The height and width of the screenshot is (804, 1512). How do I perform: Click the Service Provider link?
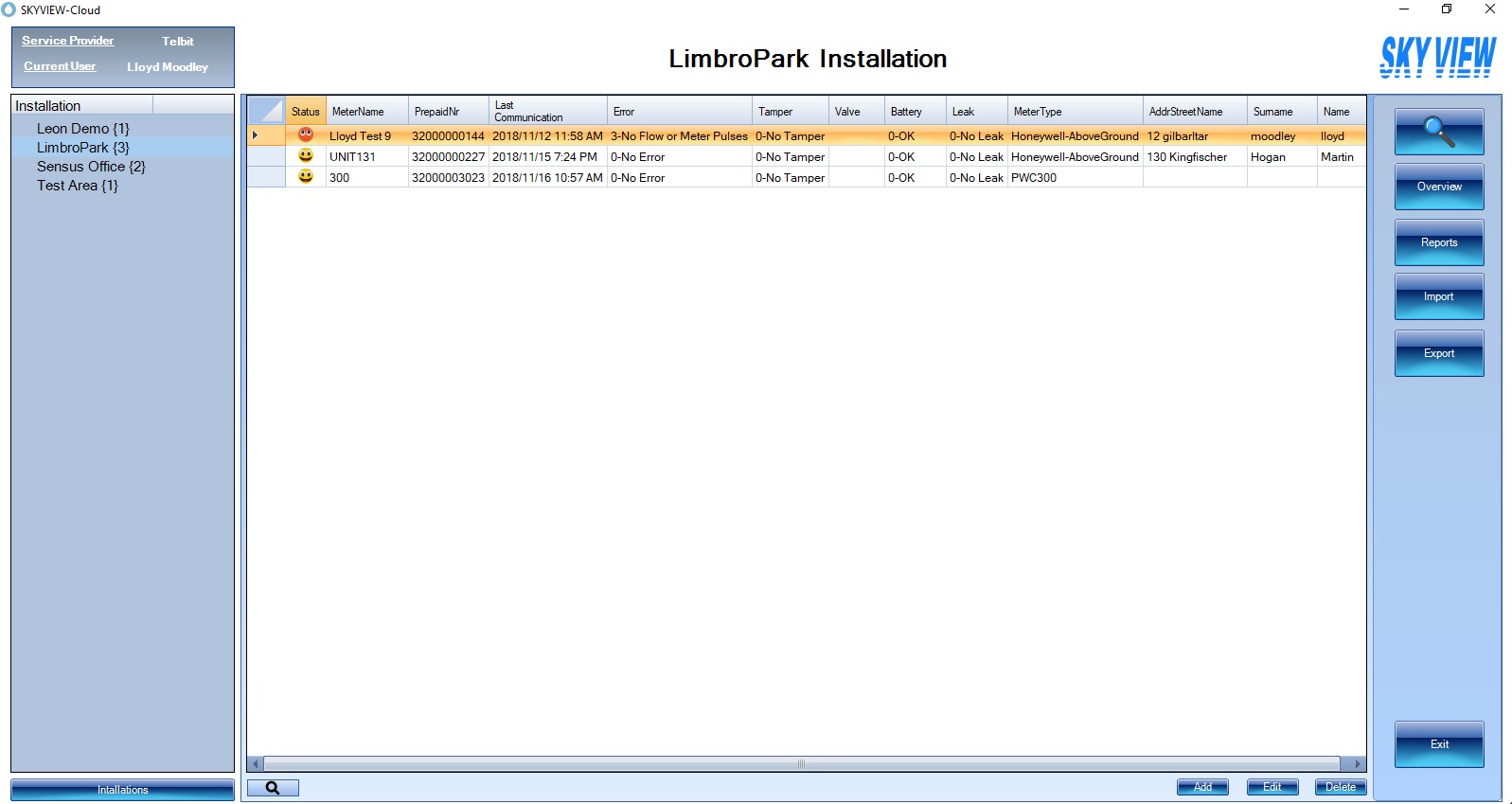coord(68,41)
